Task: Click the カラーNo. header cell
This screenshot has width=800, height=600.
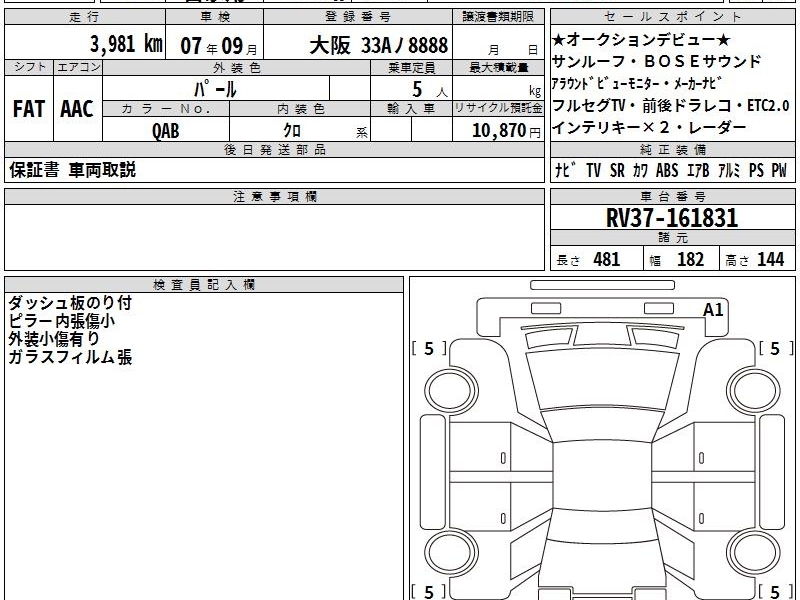Action: [166, 109]
